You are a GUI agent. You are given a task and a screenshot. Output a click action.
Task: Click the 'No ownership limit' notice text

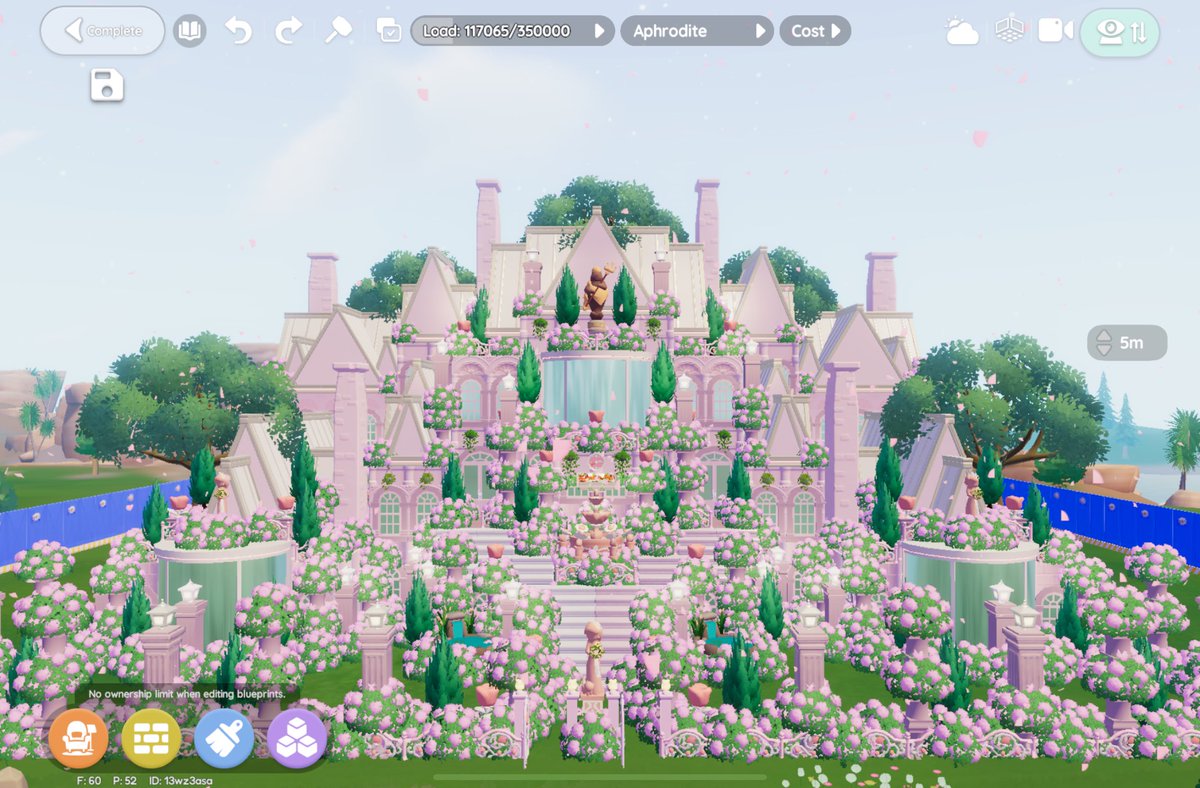(187, 693)
